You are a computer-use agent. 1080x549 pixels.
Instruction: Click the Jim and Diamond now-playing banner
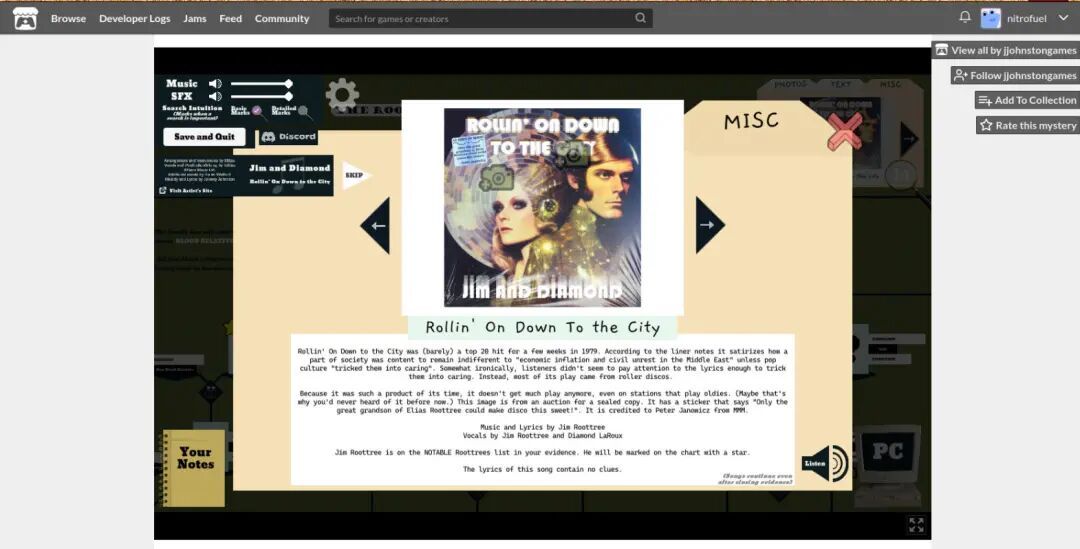pos(289,175)
